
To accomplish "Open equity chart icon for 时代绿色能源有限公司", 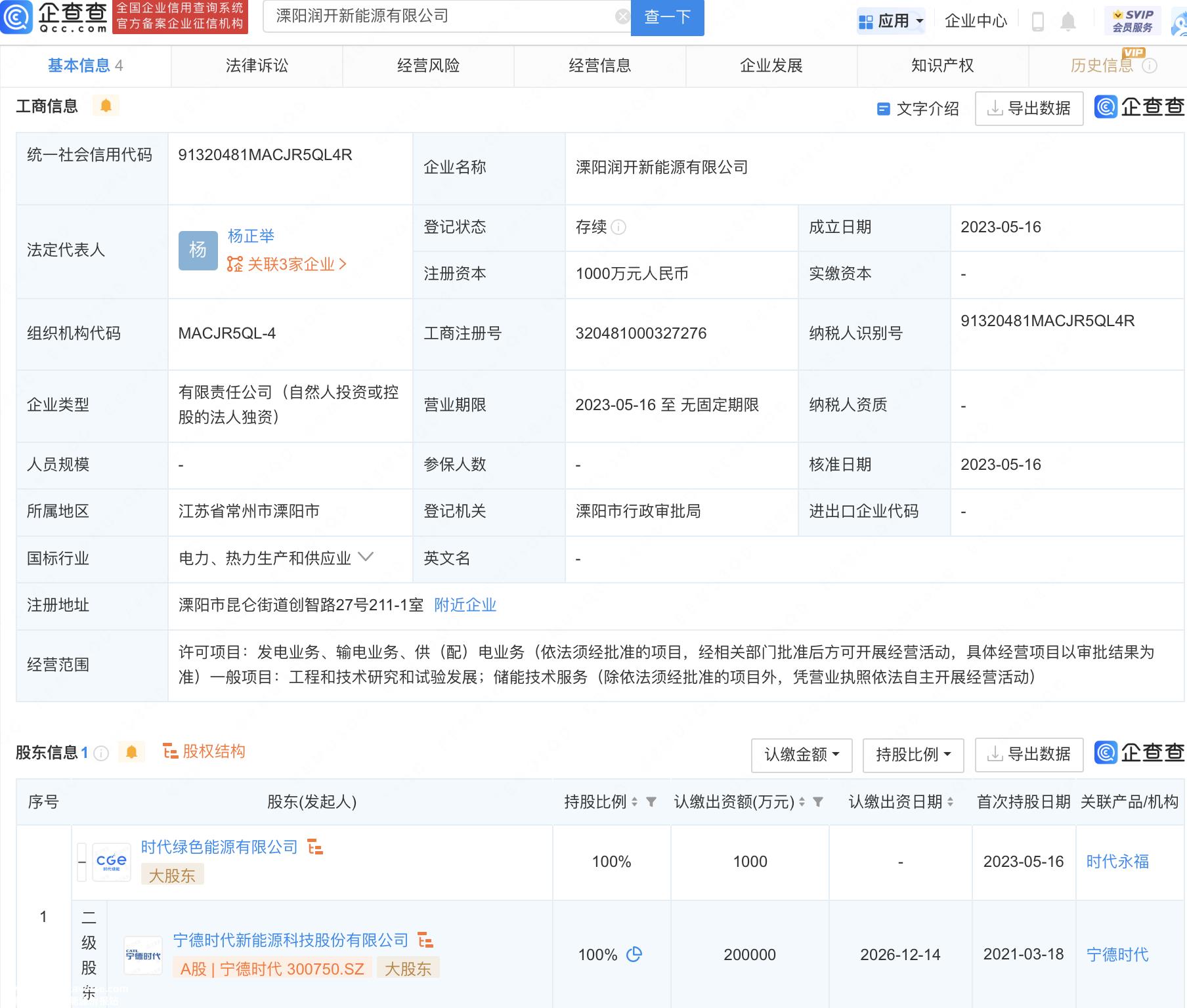I will tap(315, 847).
